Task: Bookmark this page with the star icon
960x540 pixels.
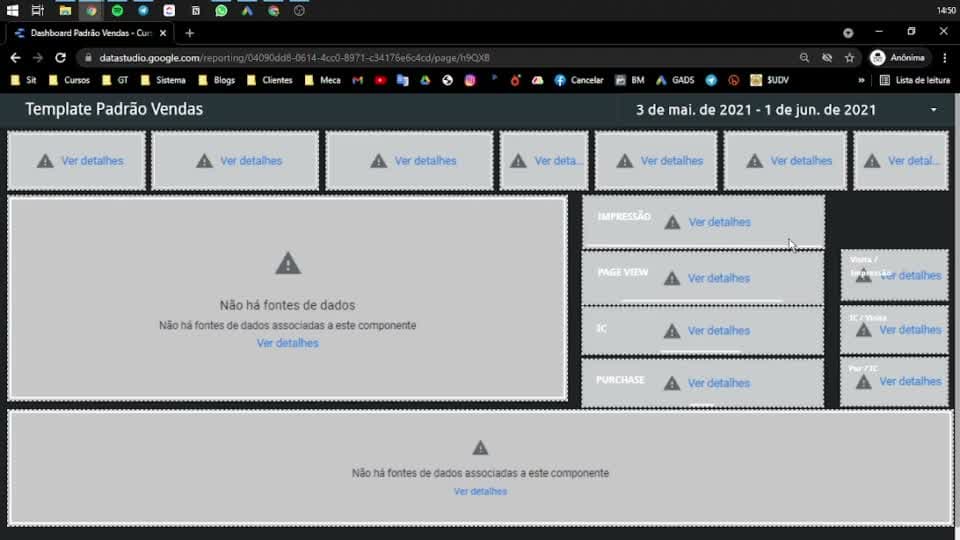Action: click(849, 58)
